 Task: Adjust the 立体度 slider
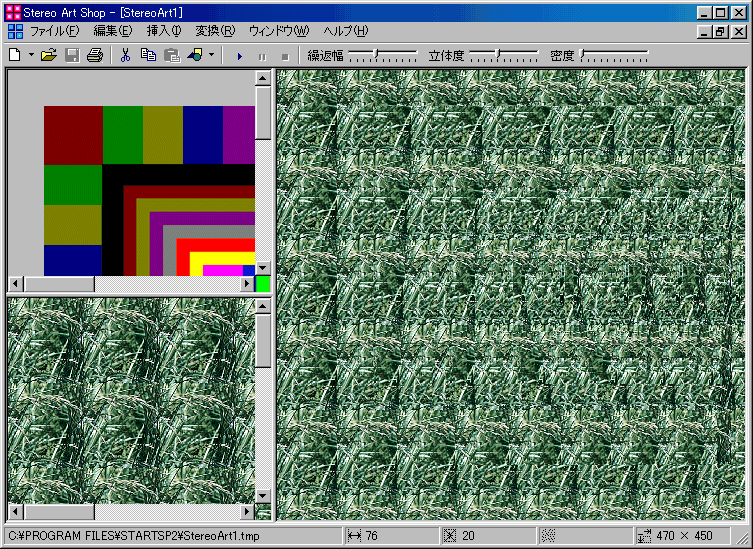504,55
